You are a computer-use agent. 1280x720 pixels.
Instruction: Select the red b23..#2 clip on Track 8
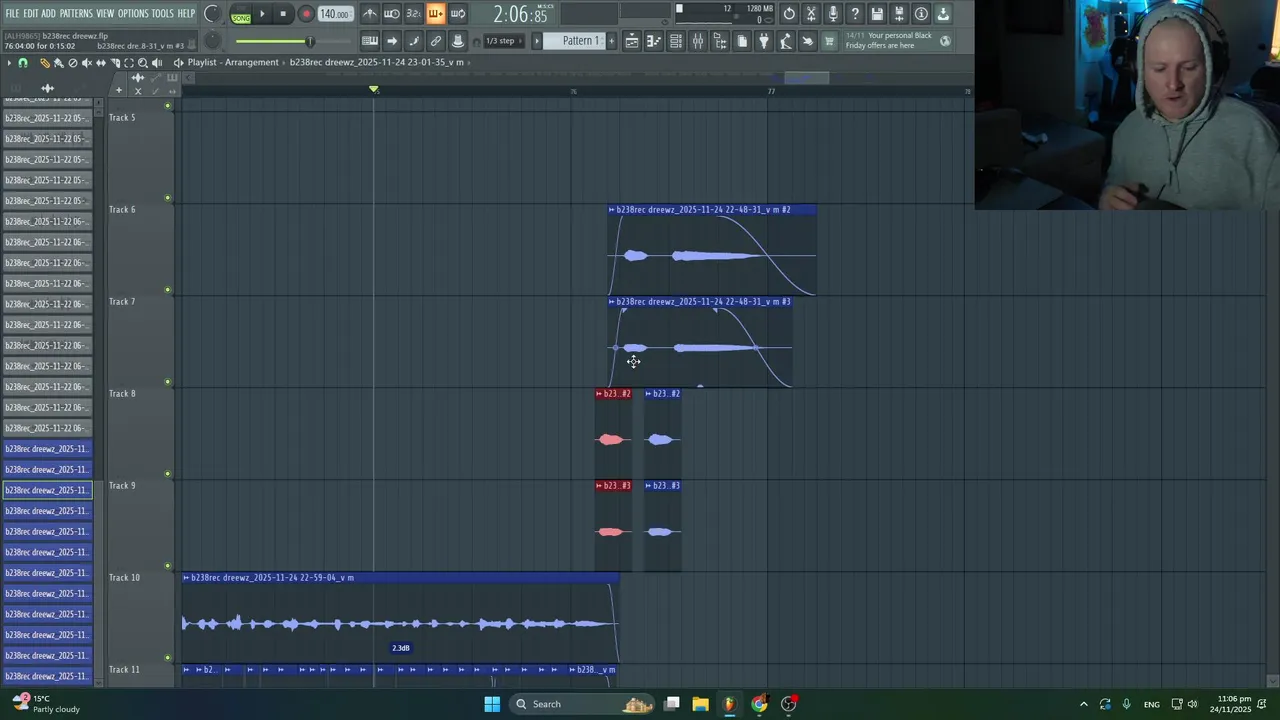point(613,432)
